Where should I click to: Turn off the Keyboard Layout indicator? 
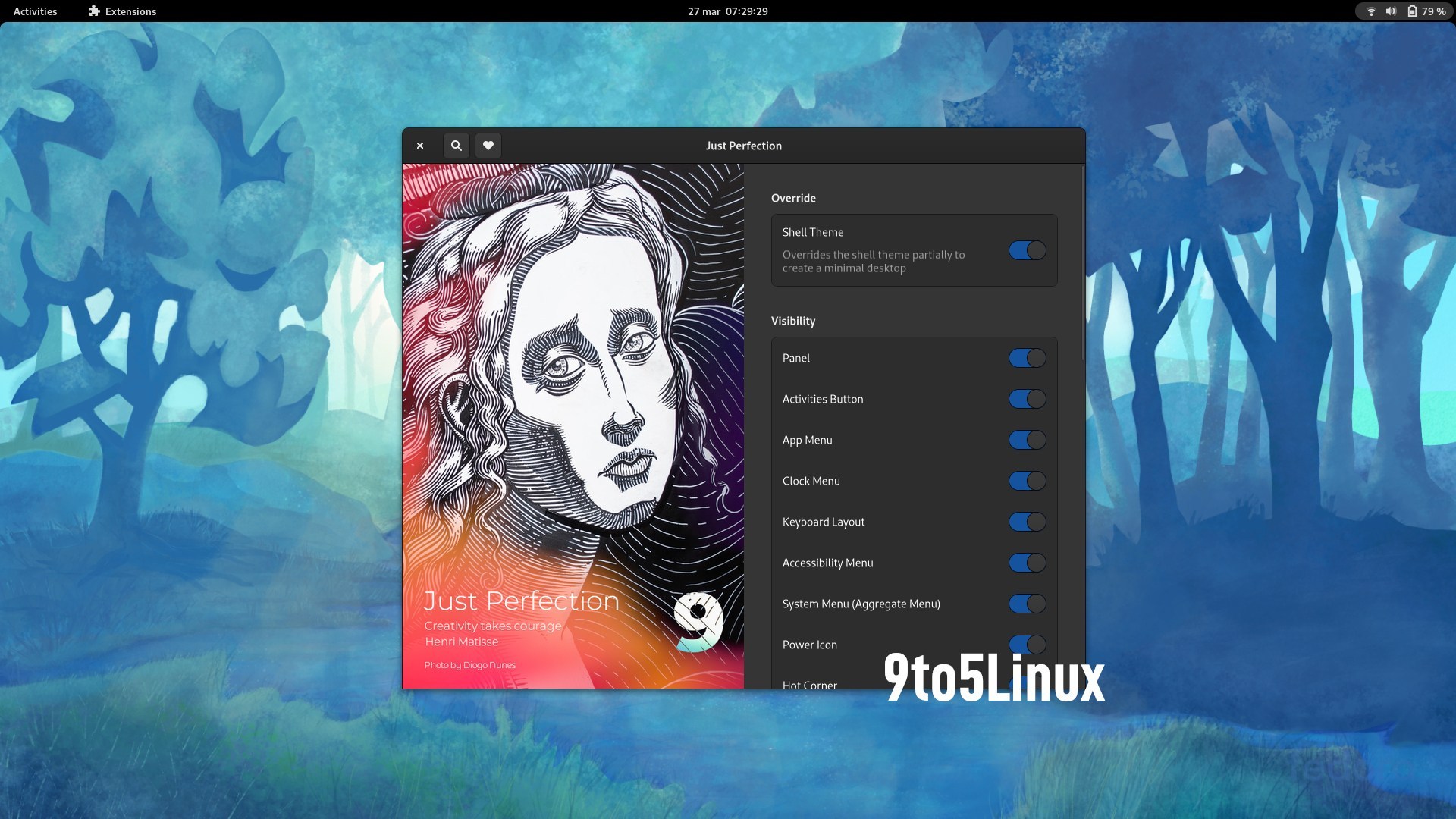click(1028, 522)
